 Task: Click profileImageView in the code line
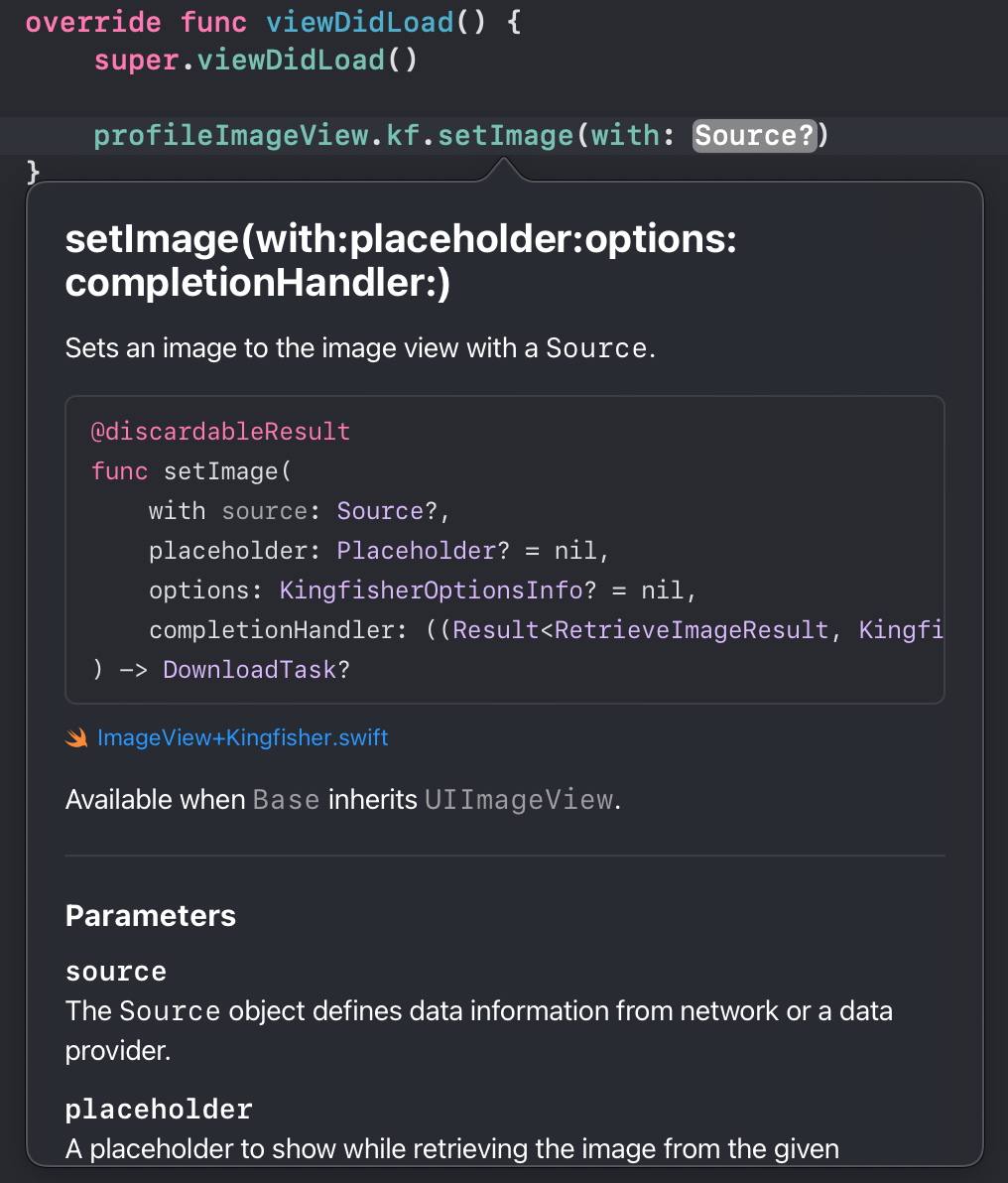pos(231,136)
